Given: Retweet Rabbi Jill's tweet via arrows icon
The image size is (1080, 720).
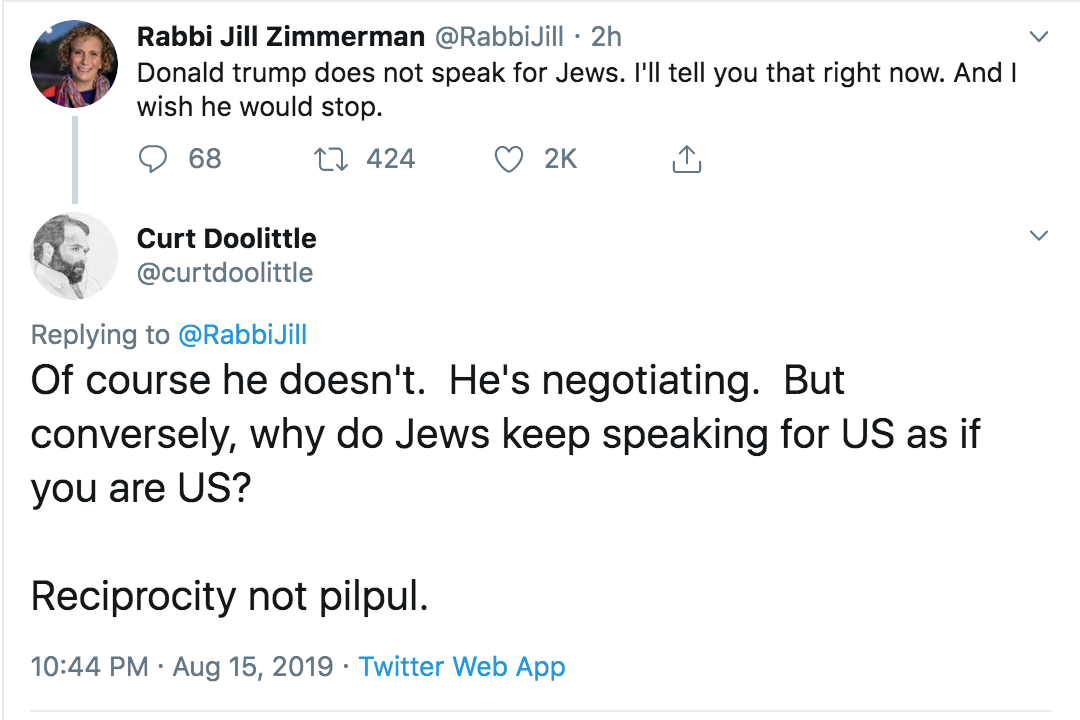Looking at the screenshot, I should pos(329,159).
